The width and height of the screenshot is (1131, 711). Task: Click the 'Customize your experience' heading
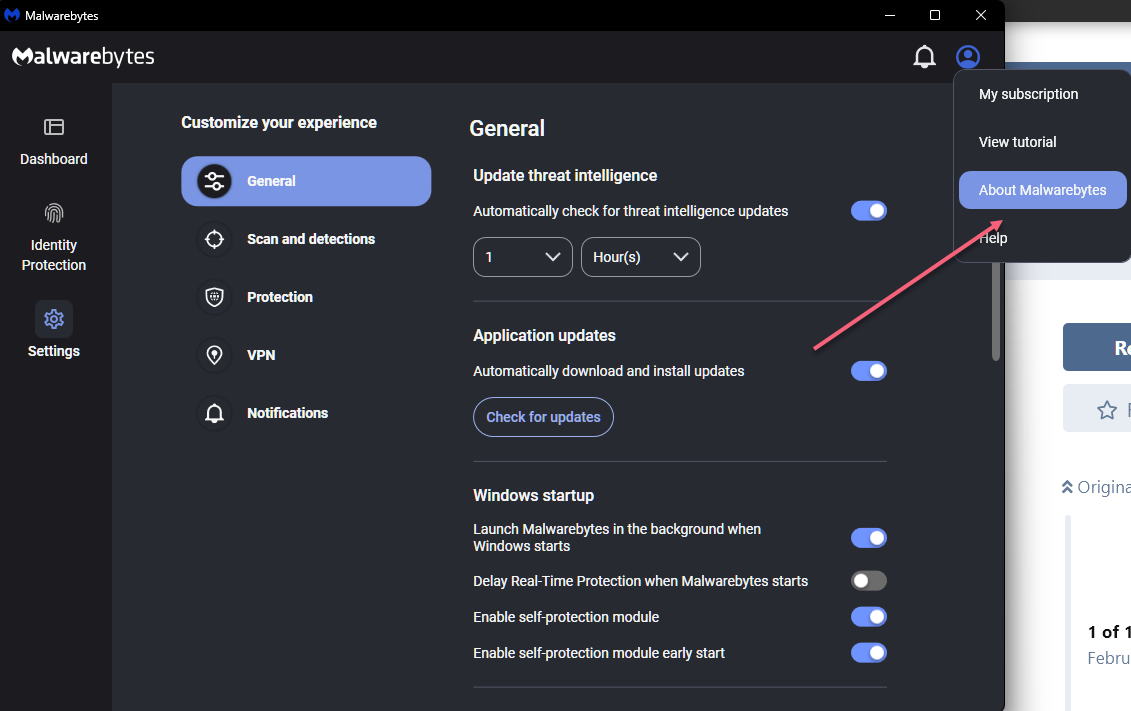coord(279,123)
